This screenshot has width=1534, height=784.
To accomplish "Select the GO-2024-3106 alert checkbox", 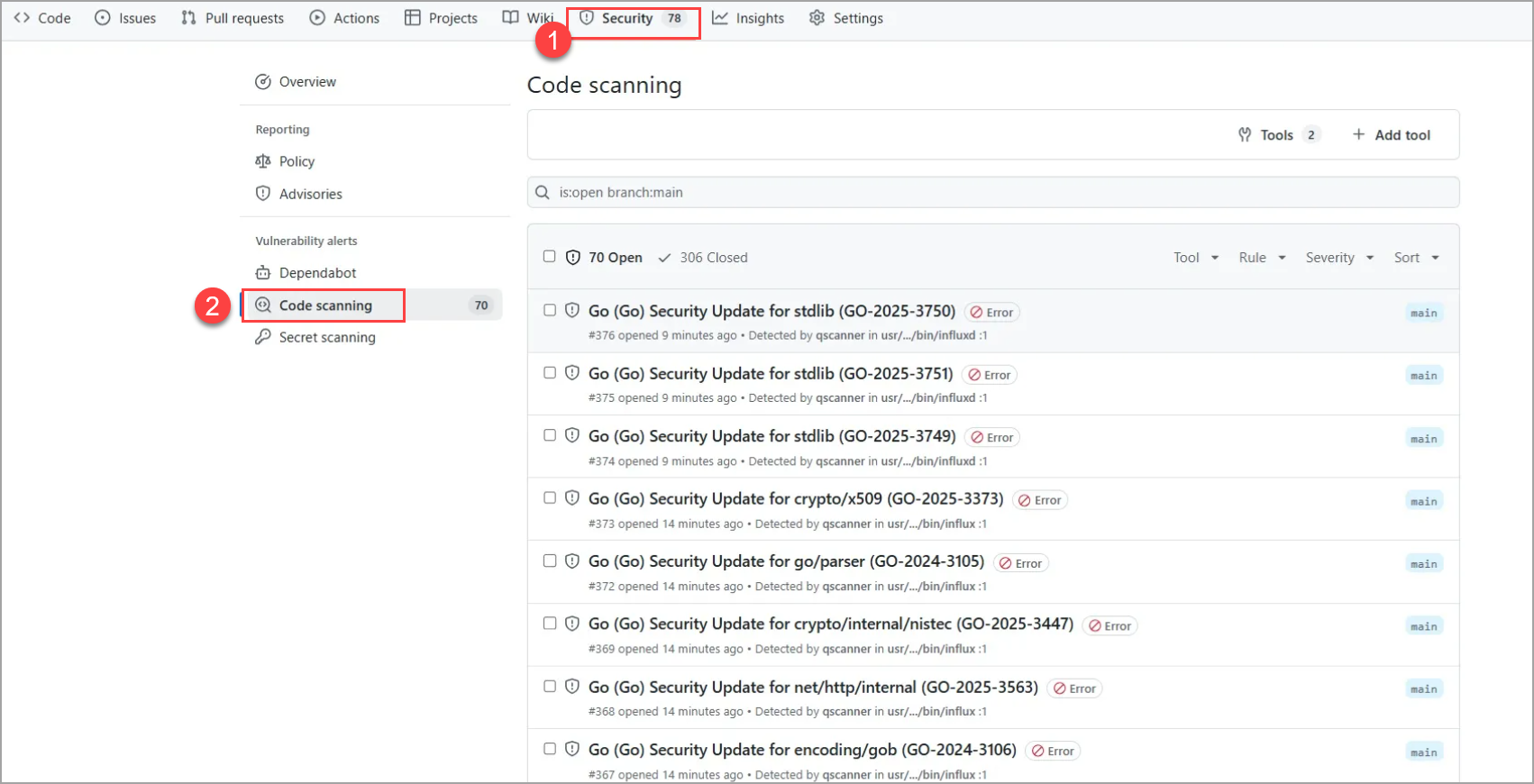I will (x=550, y=748).
